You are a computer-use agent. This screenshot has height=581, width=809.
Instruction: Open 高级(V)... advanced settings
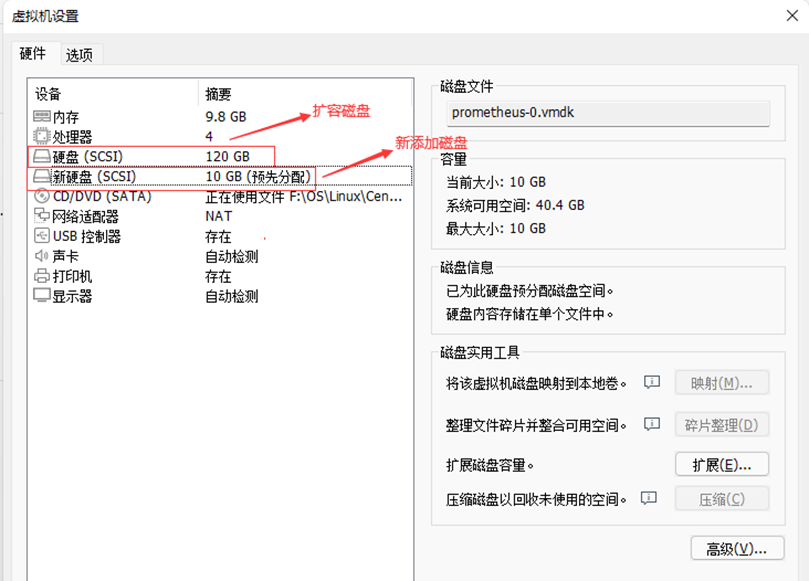(x=737, y=548)
